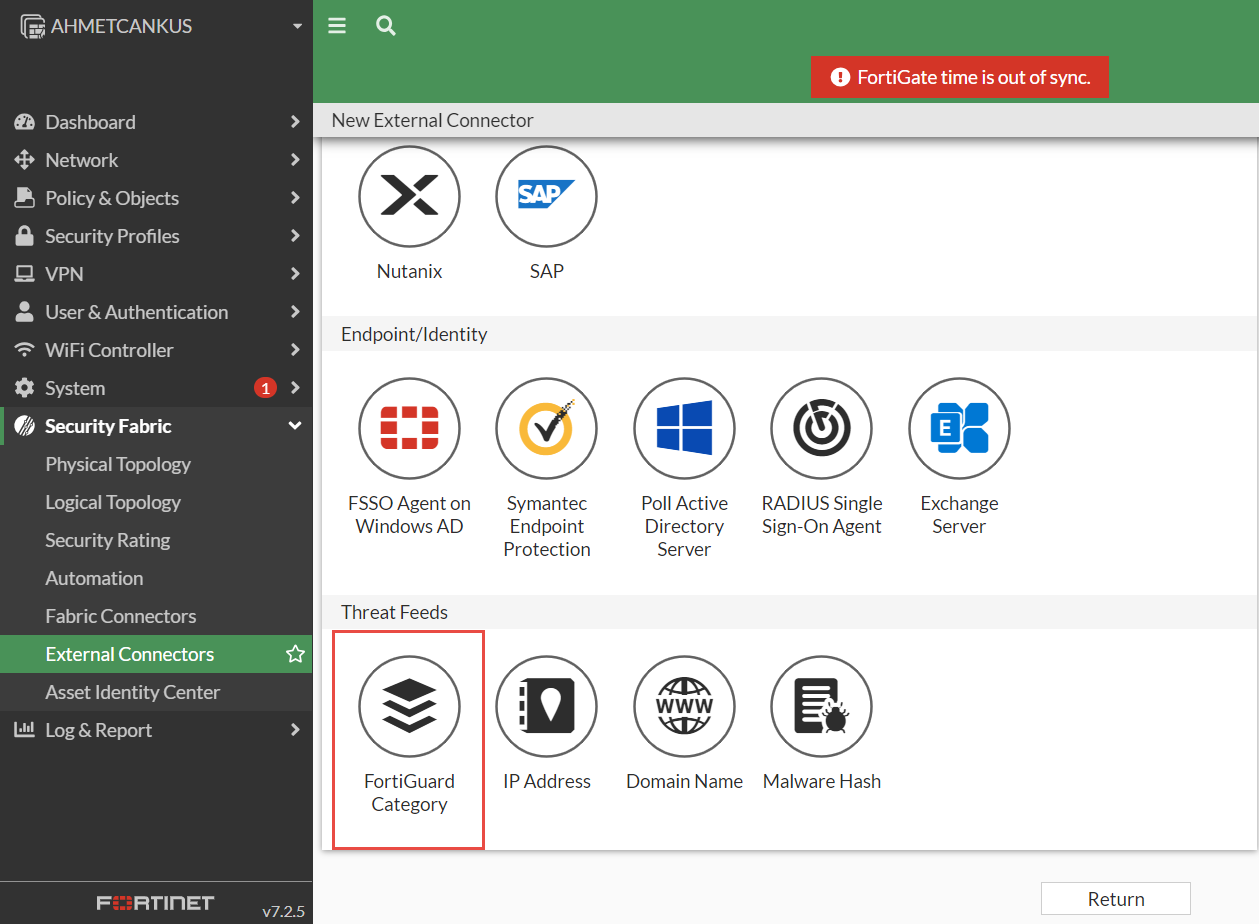The width and height of the screenshot is (1259, 924).
Task: Expand the Security Profiles chevron
Action: tap(295, 236)
